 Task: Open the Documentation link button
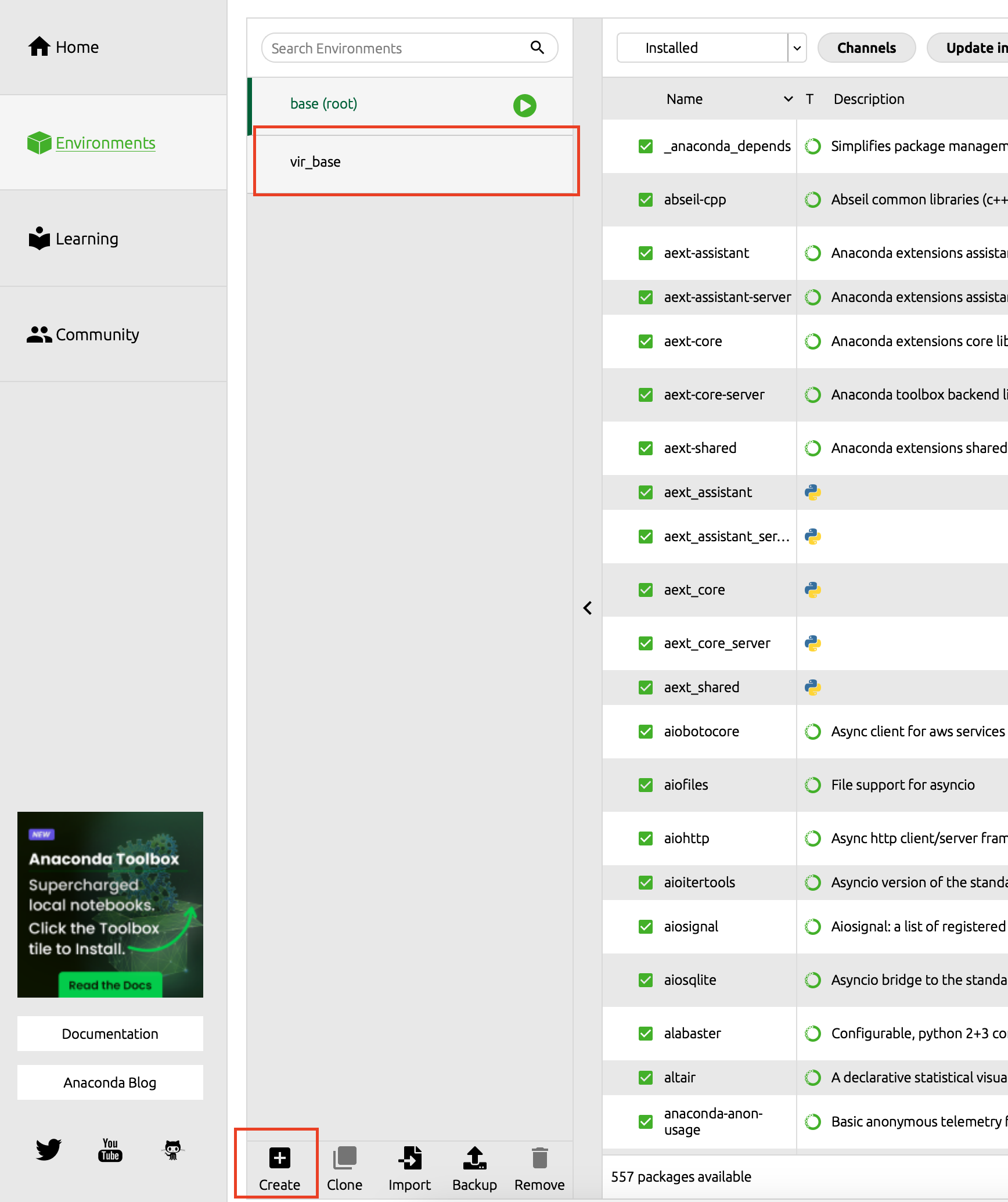tap(110, 1034)
